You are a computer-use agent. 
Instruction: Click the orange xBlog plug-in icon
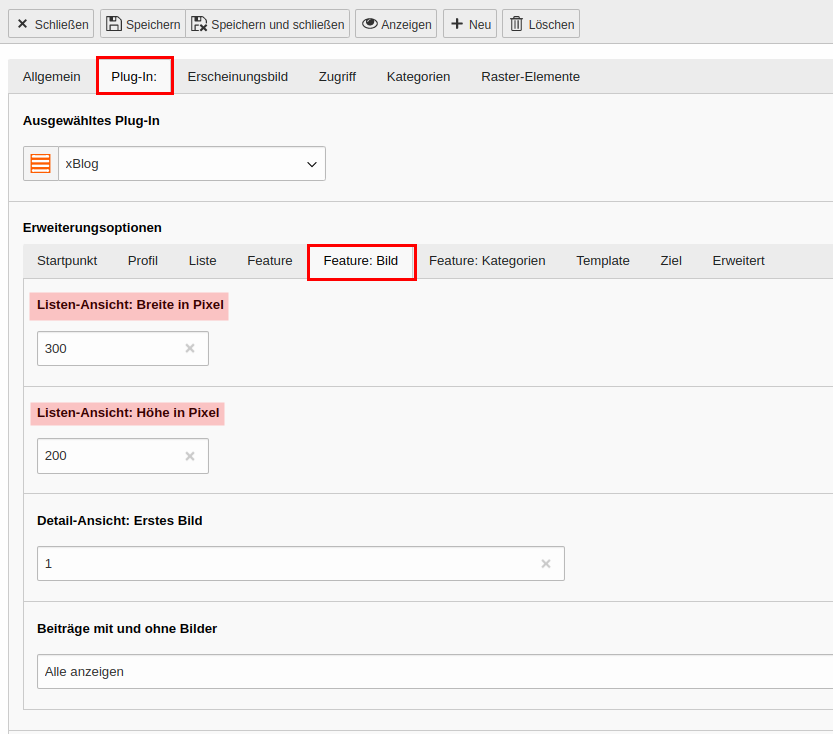(40, 164)
